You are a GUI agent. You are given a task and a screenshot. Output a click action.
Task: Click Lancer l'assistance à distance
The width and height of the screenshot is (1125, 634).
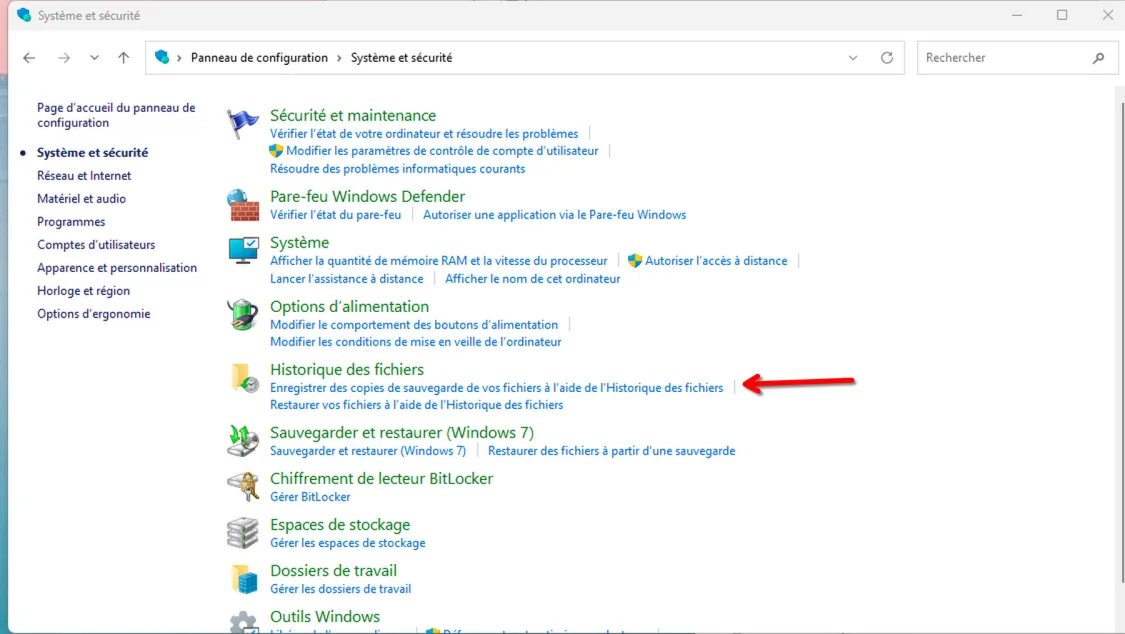coord(347,278)
